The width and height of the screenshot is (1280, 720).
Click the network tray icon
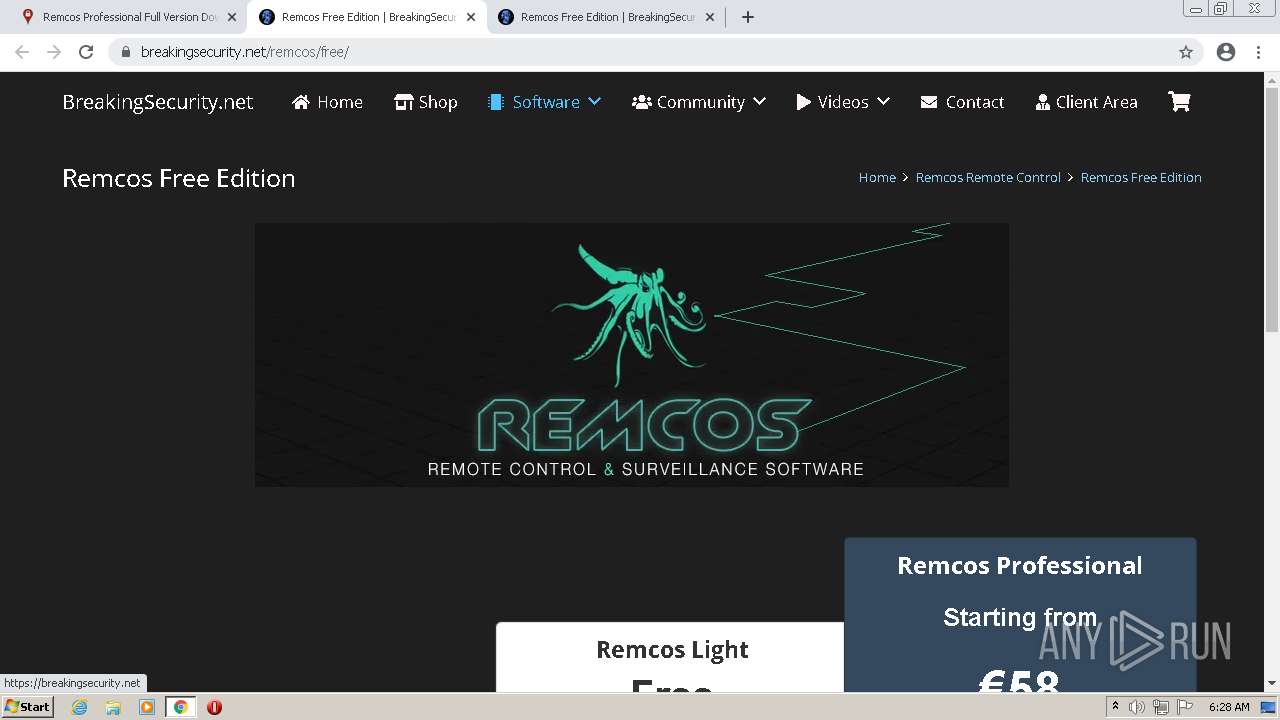tap(1160, 707)
